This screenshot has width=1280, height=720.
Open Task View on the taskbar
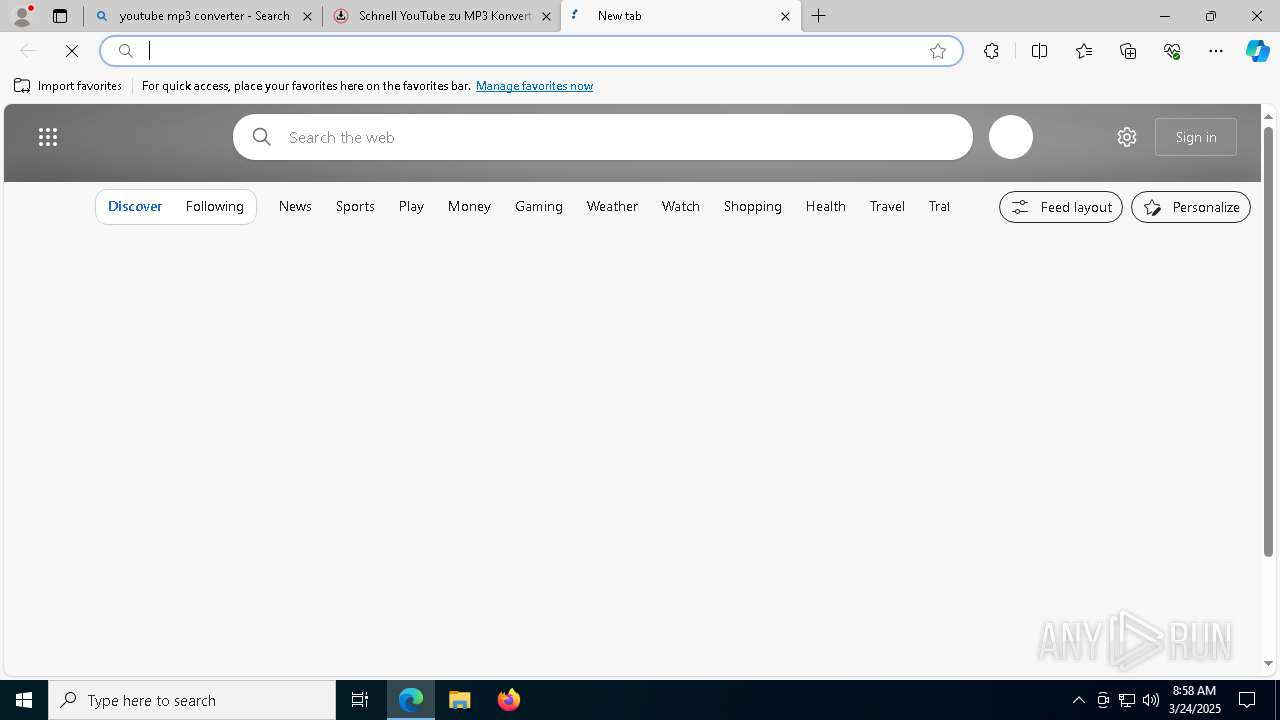pyautogui.click(x=360, y=700)
